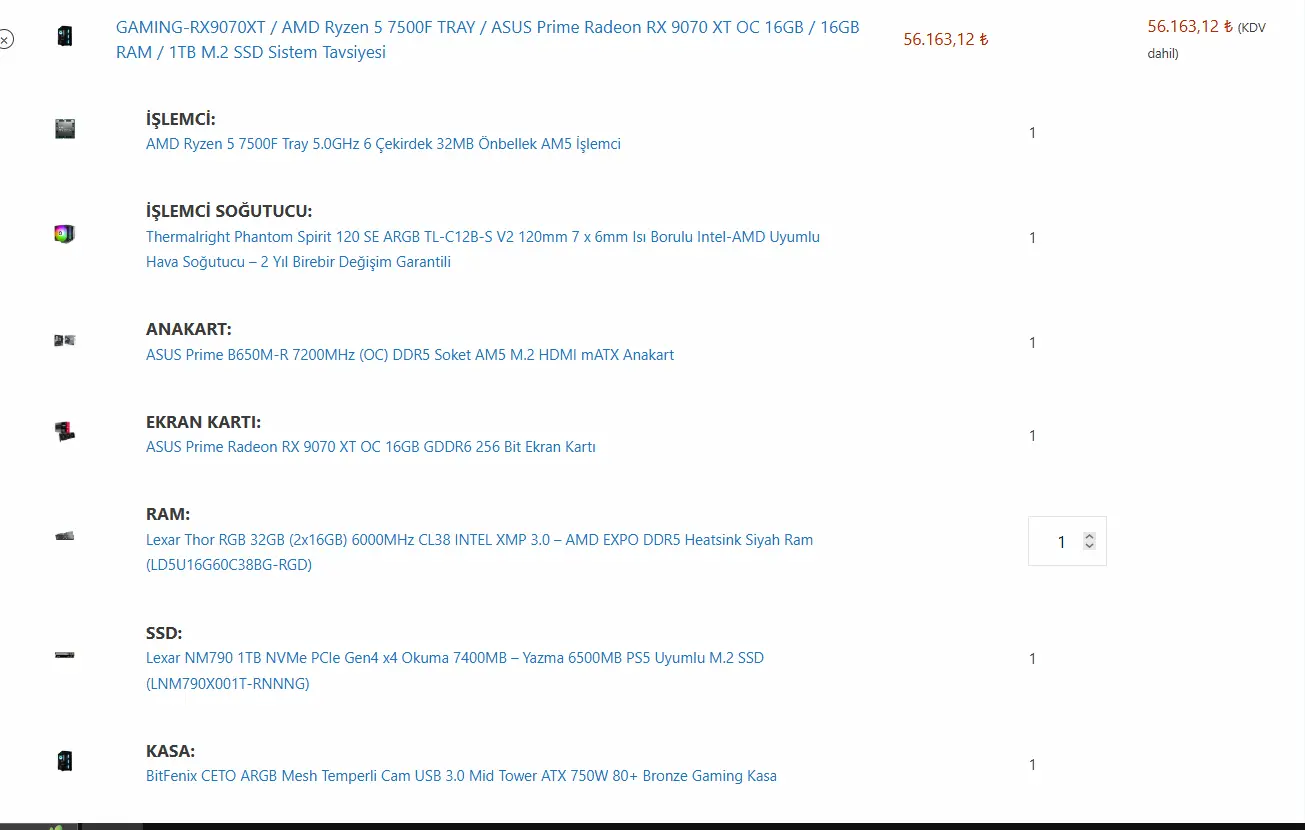The width and height of the screenshot is (1305, 830).
Task: Click the EKRAN KARTI: heading text
Action: [x=204, y=422]
